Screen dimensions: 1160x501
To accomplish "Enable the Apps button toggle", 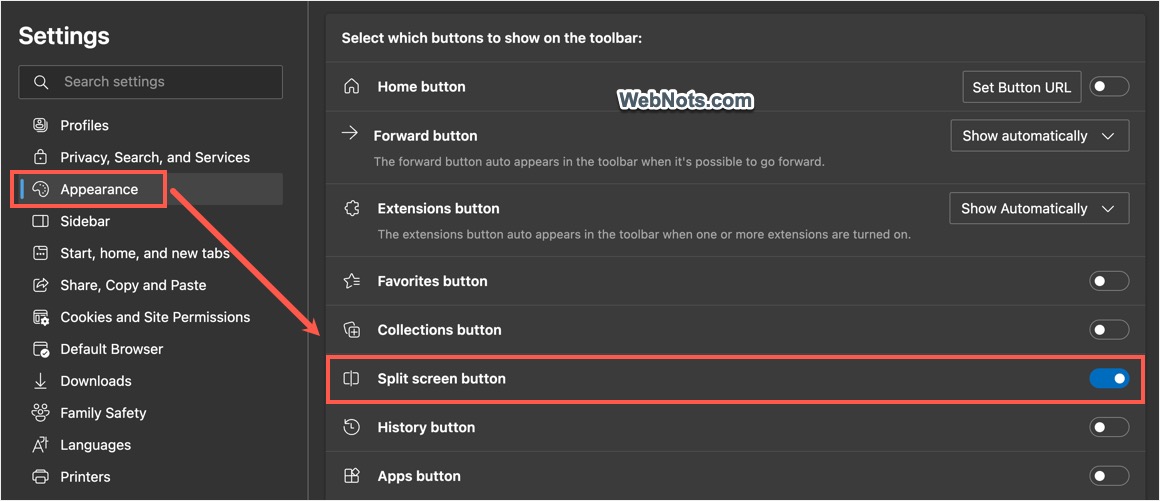I will [1109, 476].
